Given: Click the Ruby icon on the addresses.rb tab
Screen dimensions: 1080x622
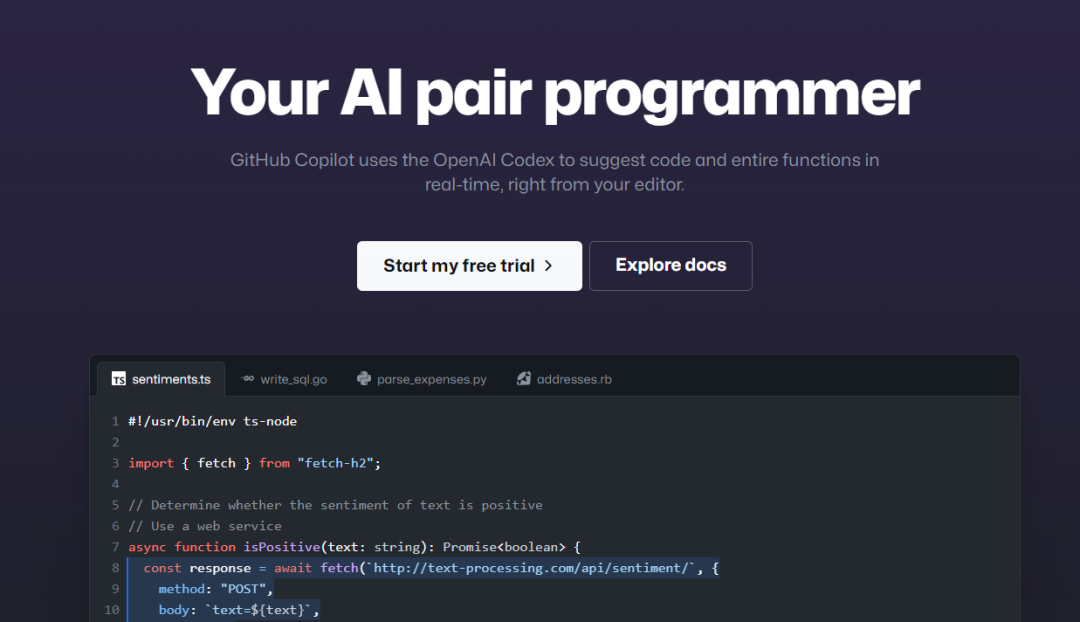Looking at the screenshot, I should coord(522,379).
